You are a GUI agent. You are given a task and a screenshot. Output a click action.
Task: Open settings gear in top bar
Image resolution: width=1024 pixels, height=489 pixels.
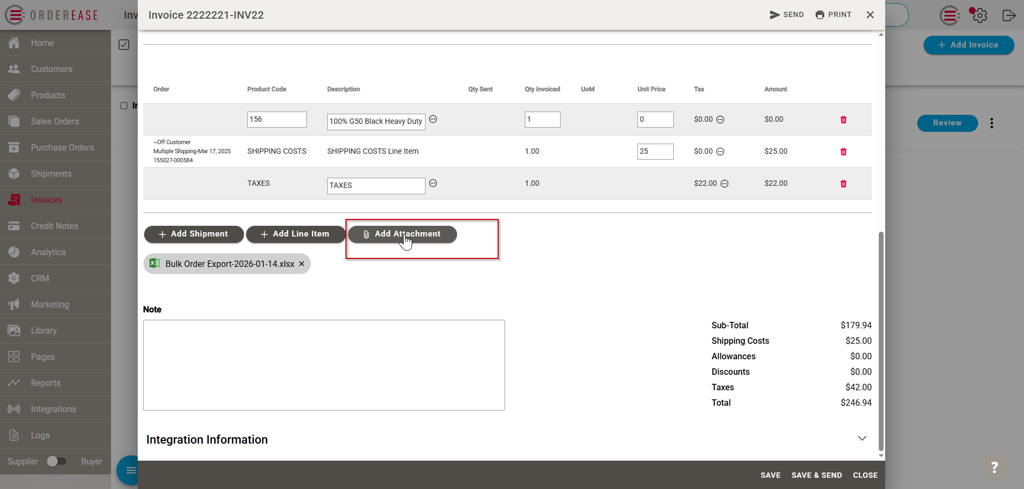point(980,15)
